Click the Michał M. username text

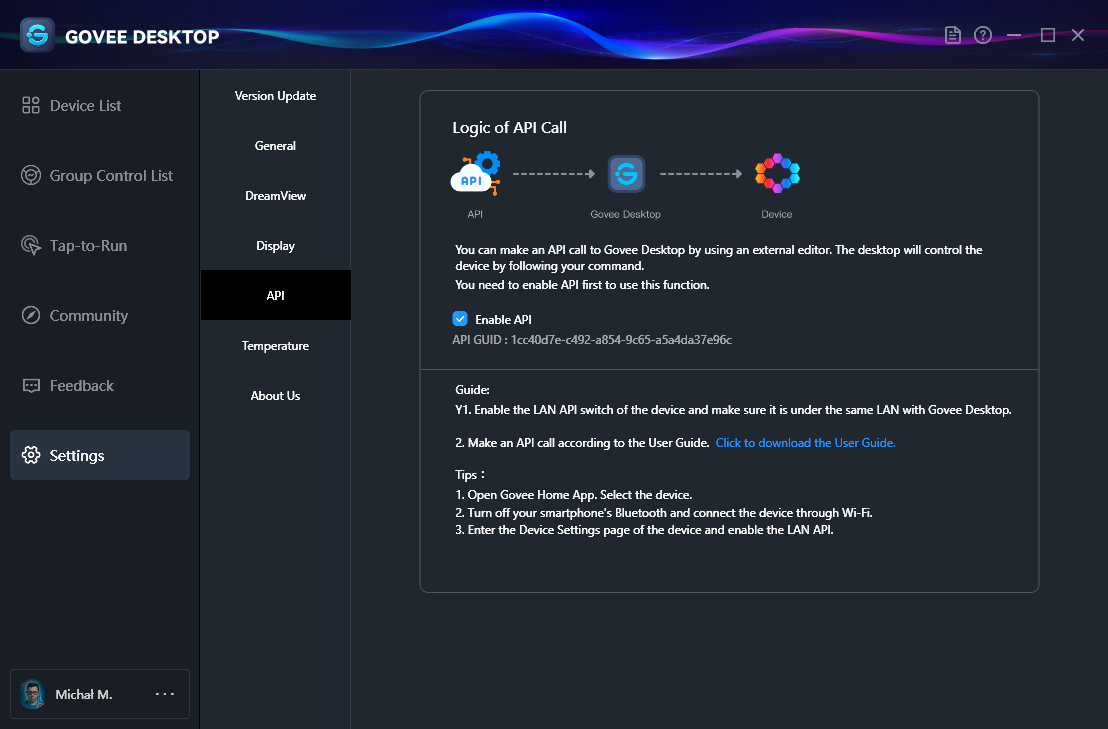[84, 694]
